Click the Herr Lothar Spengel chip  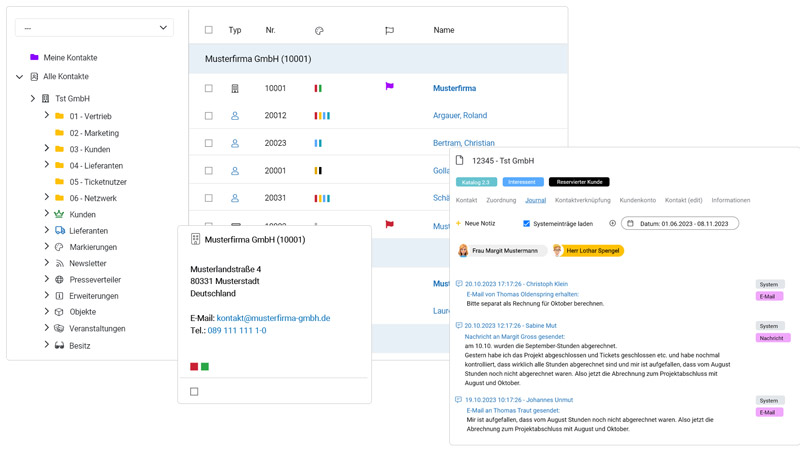(589, 250)
